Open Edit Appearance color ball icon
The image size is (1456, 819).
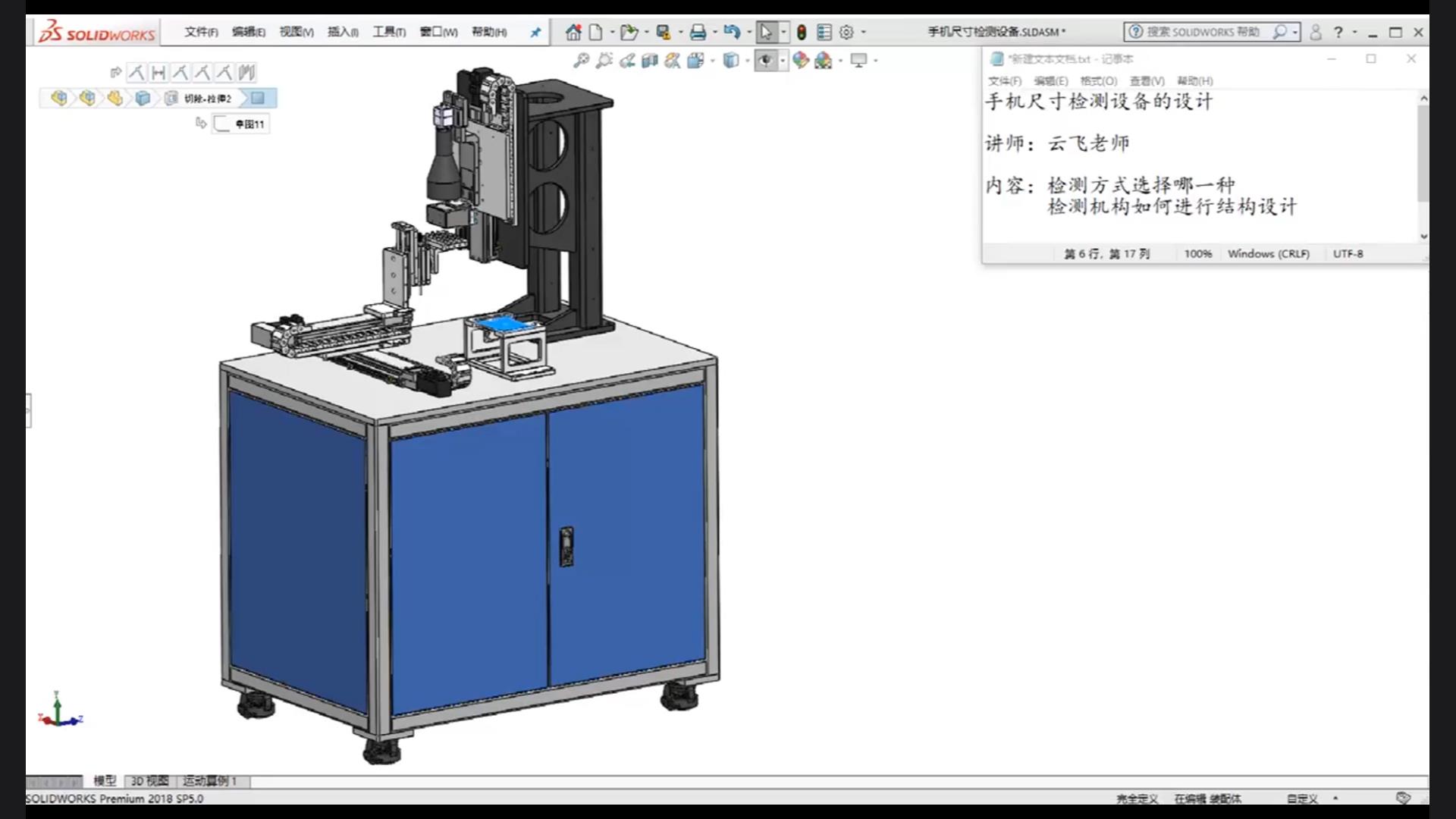[x=801, y=60]
